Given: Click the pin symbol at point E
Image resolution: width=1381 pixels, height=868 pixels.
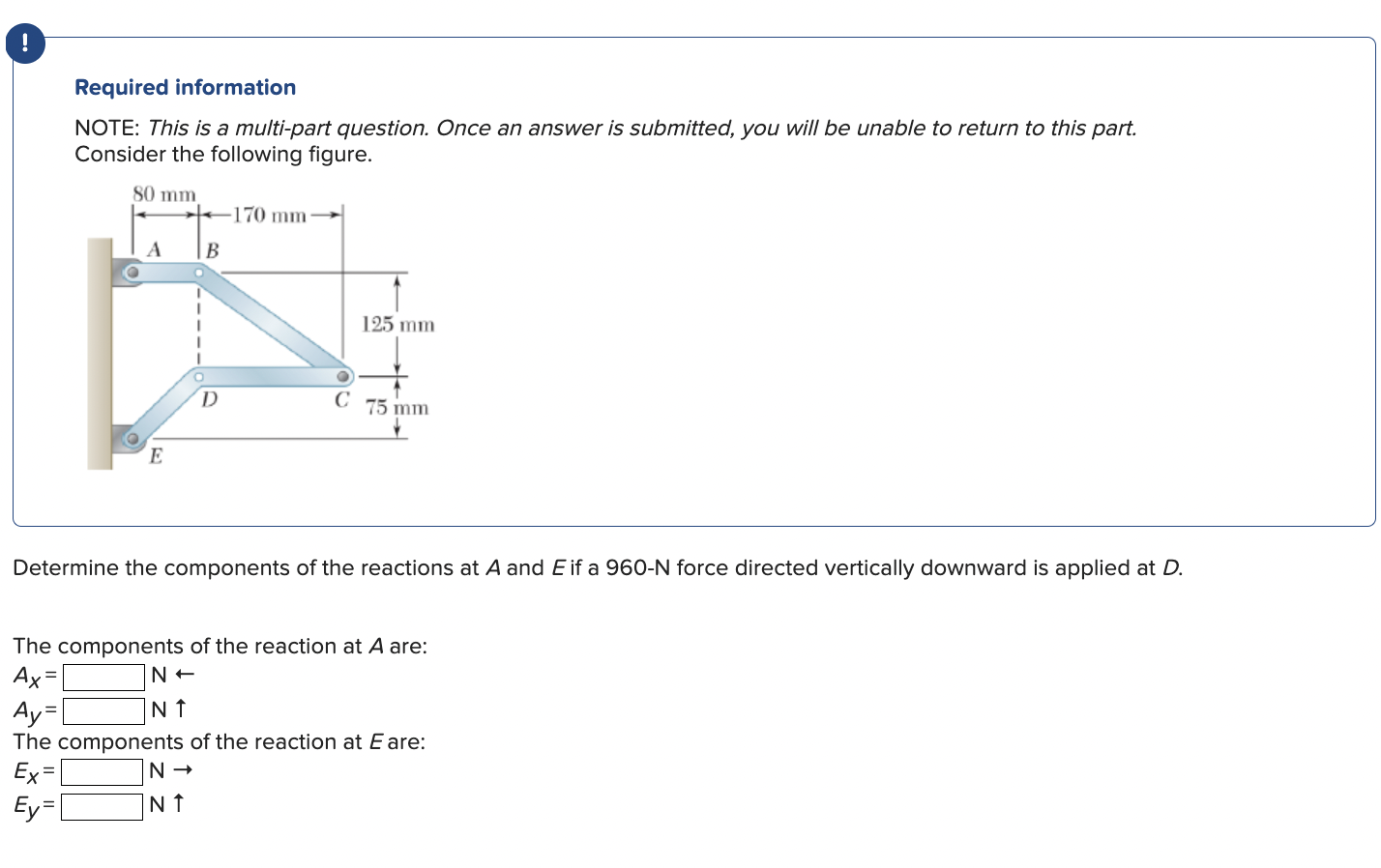Looking at the screenshot, I should [x=132, y=439].
